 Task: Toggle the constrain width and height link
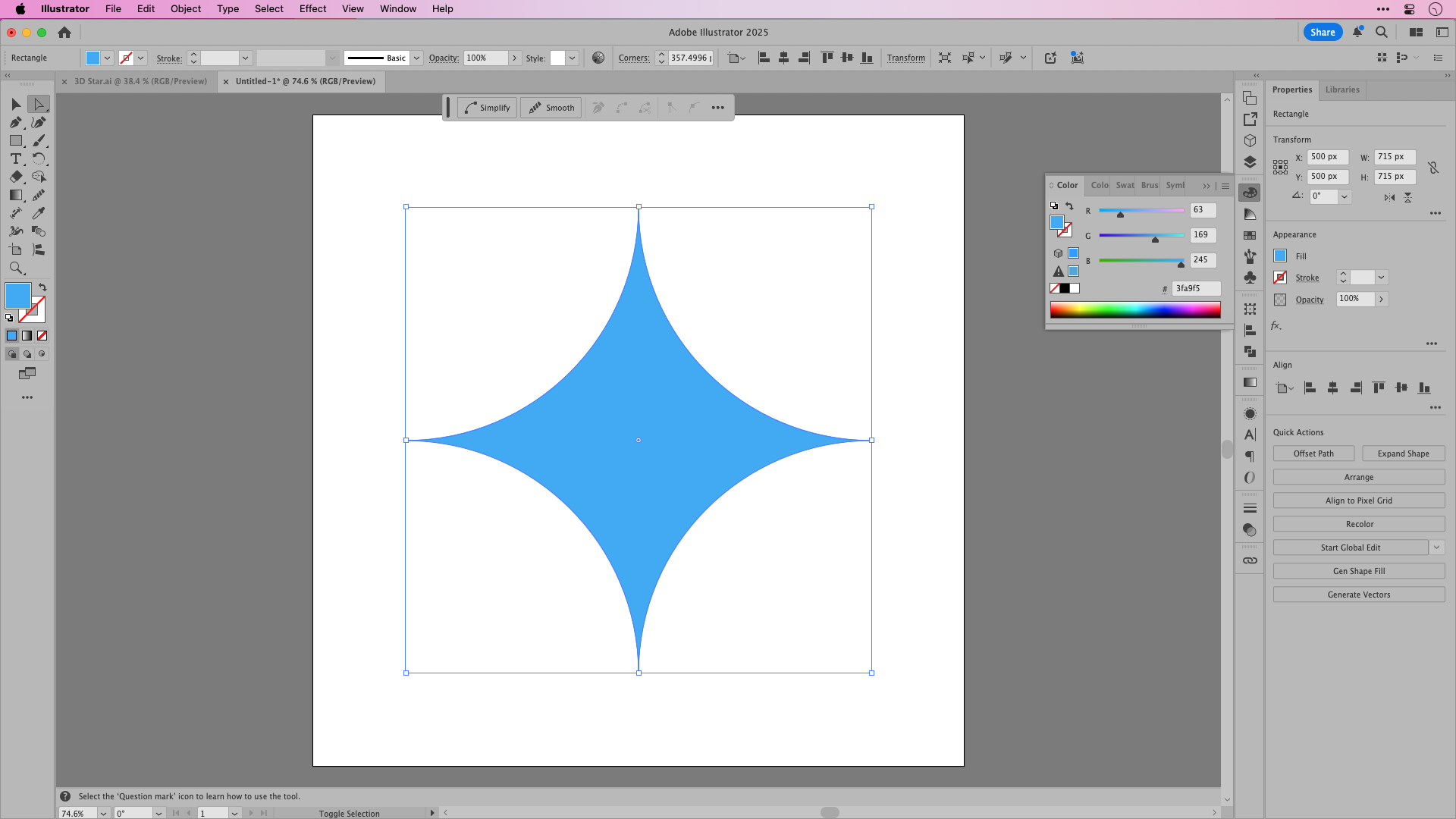tap(1433, 168)
